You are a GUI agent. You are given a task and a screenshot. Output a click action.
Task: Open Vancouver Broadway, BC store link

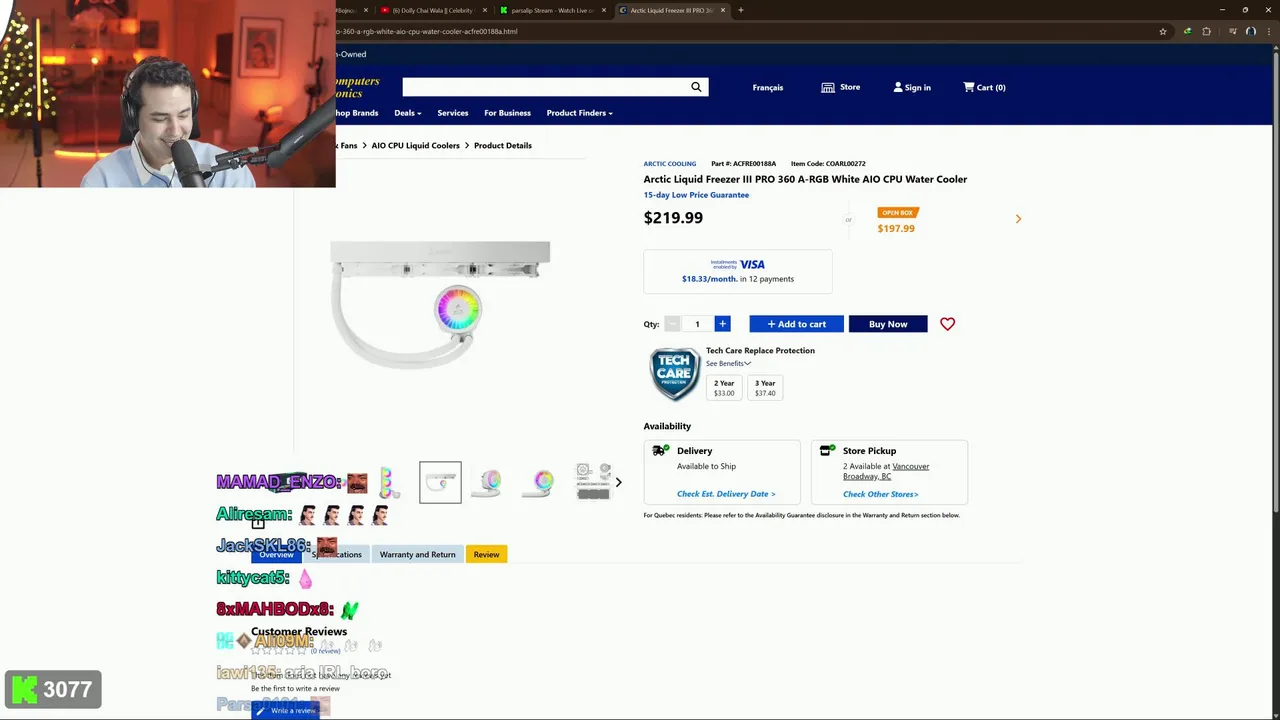[886, 471]
